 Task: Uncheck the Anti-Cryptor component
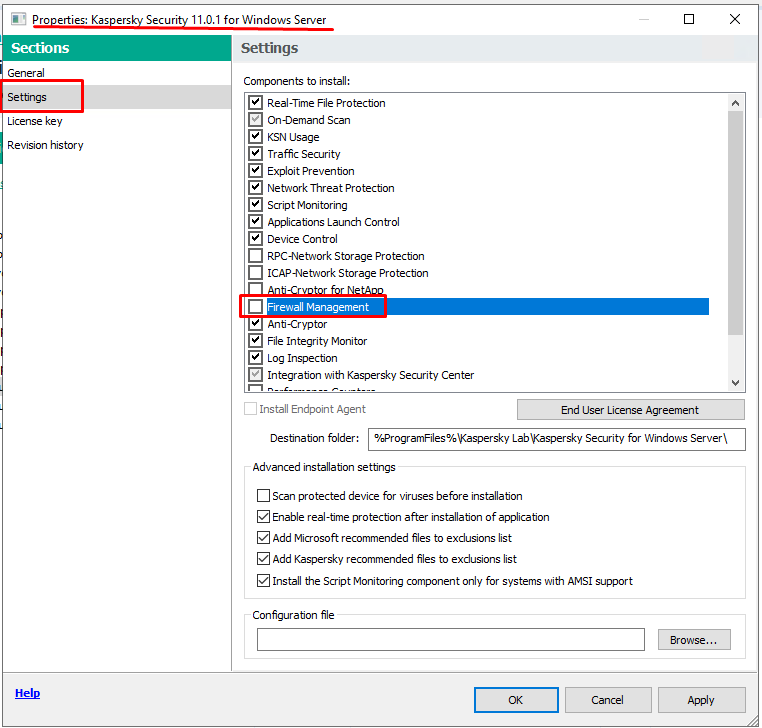coord(256,324)
